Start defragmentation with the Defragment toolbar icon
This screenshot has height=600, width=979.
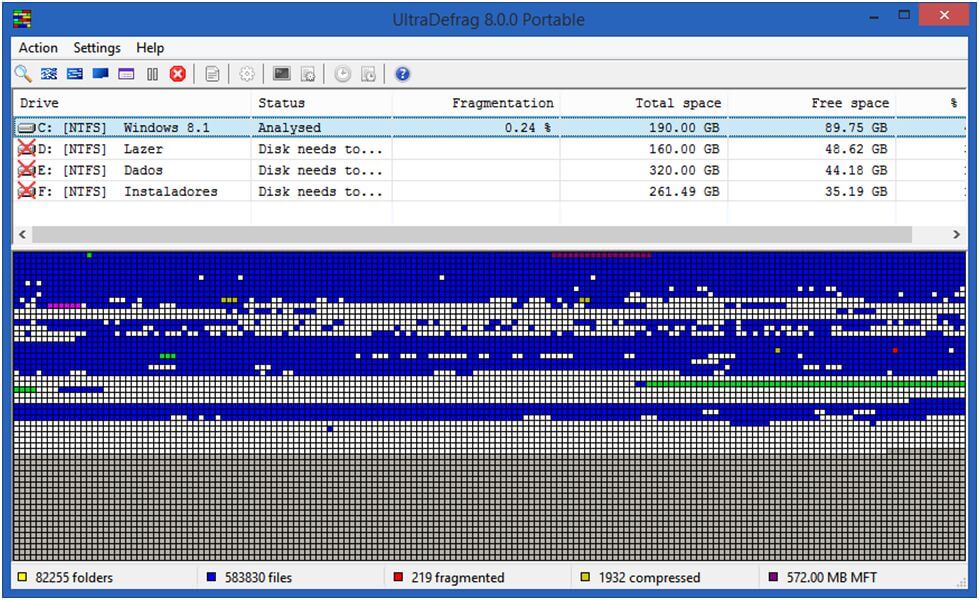[x=49, y=74]
